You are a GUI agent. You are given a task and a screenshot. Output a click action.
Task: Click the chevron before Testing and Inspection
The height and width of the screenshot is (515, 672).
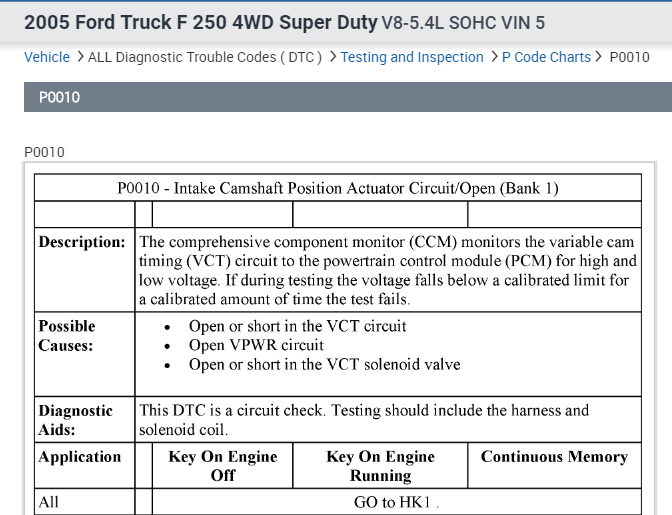[331, 57]
